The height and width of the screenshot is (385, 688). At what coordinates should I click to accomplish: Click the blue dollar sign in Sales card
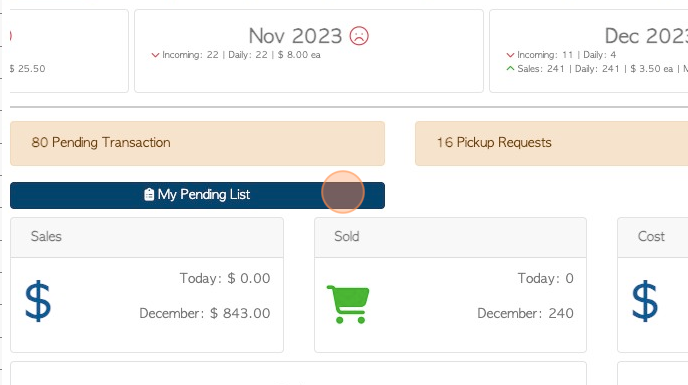pyautogui.click(x=38, y=301)
